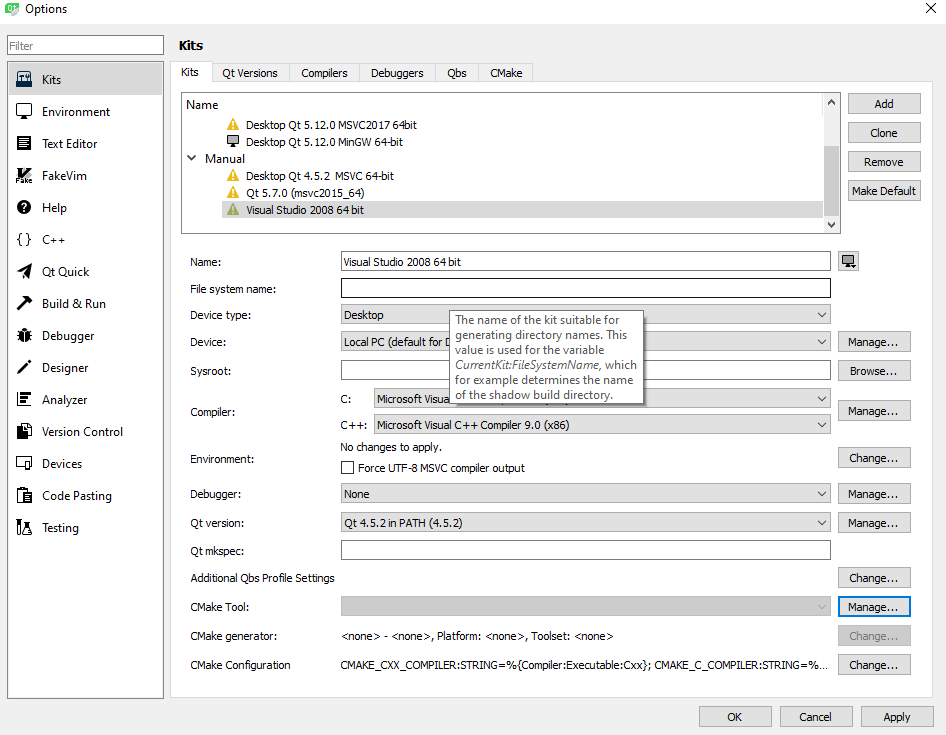Click warning icon of Desktop Qt 5.12.0 MSVC2017 64bit
The width and height of the screenshot is (946, 735).
coord(233,124)
